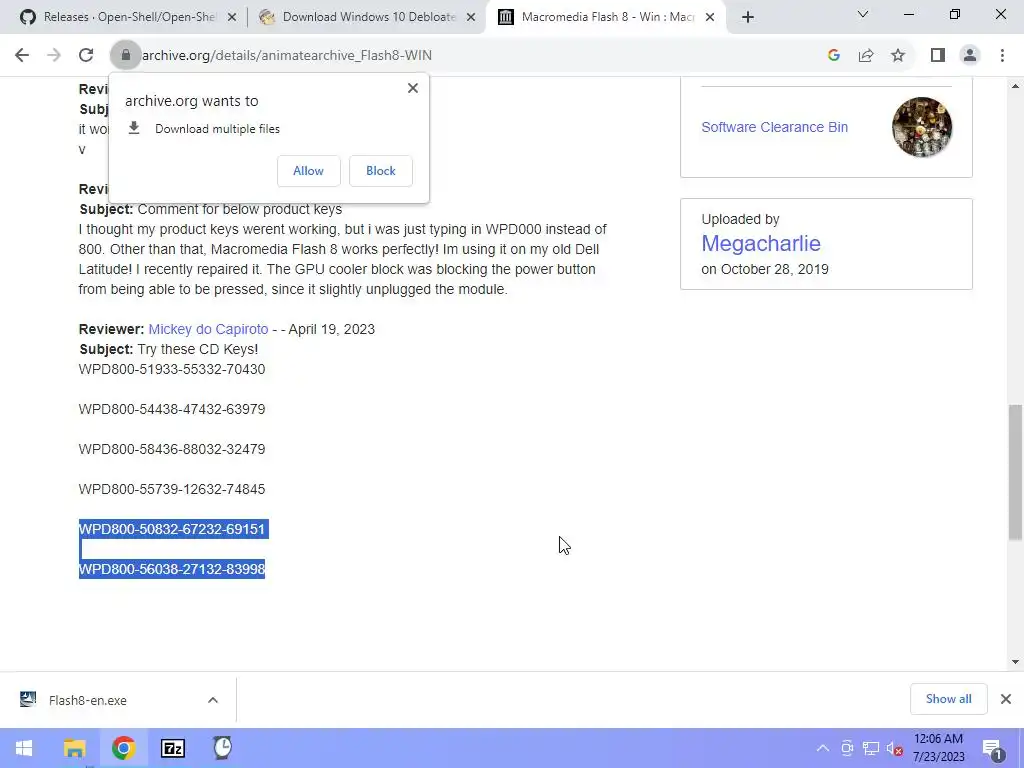Open the Chrome side panel
Screen dimensions: 1024x768
[x=938, y=56]
